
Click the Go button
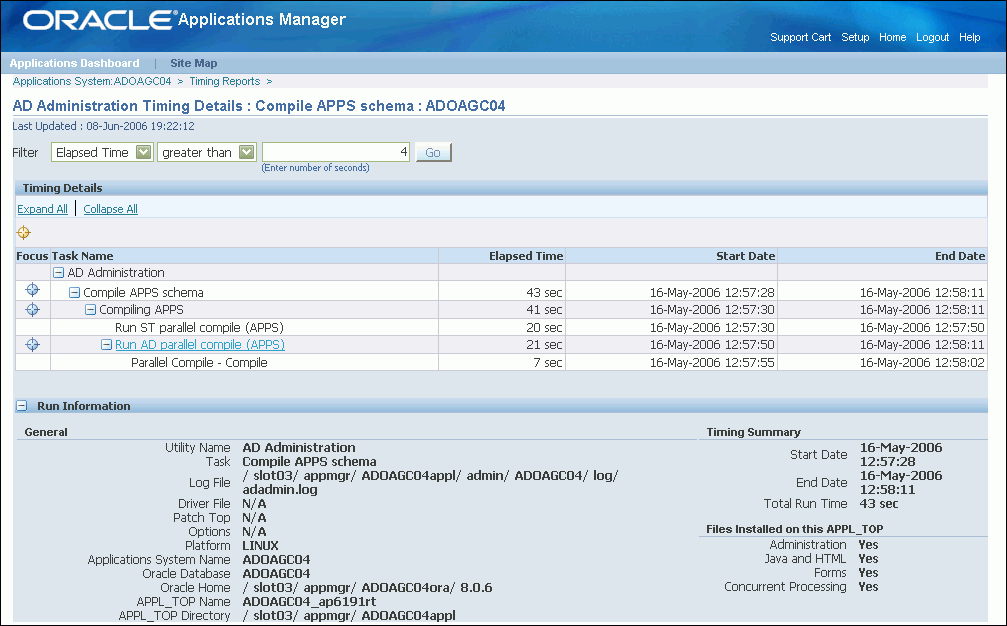click(x=433, y=153)
